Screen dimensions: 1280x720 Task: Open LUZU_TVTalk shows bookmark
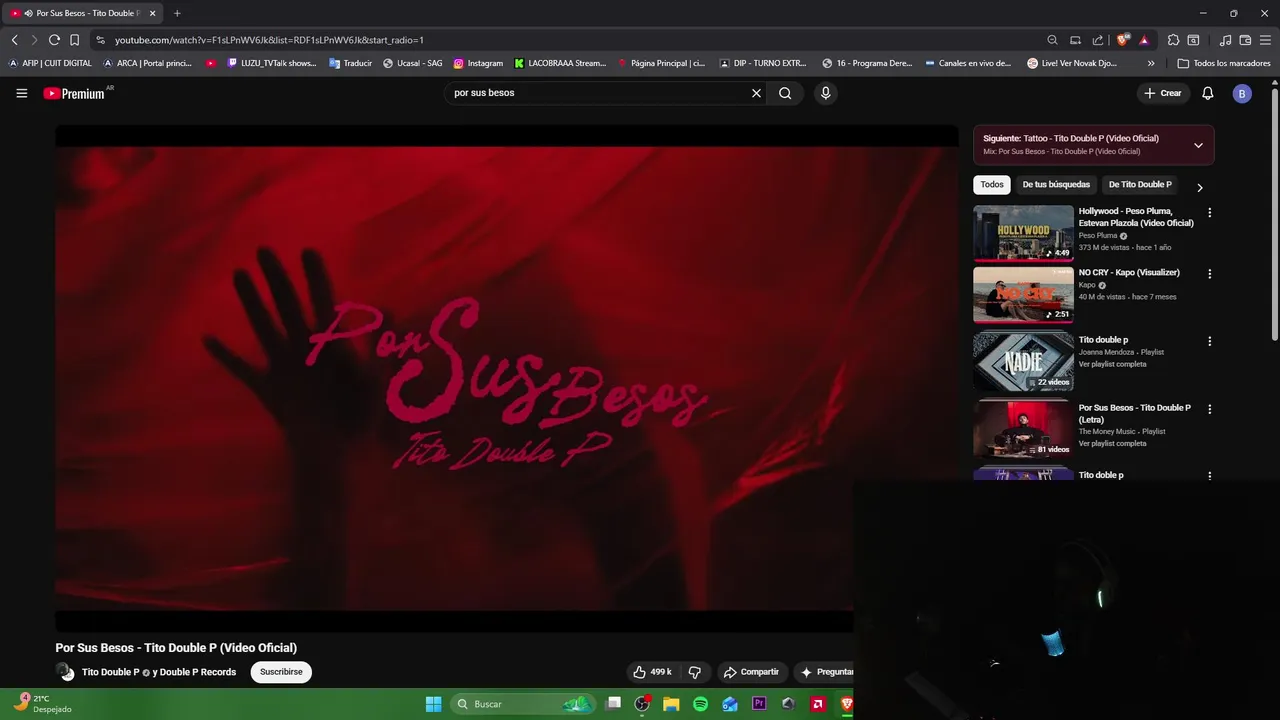click(x=272, y=63)
